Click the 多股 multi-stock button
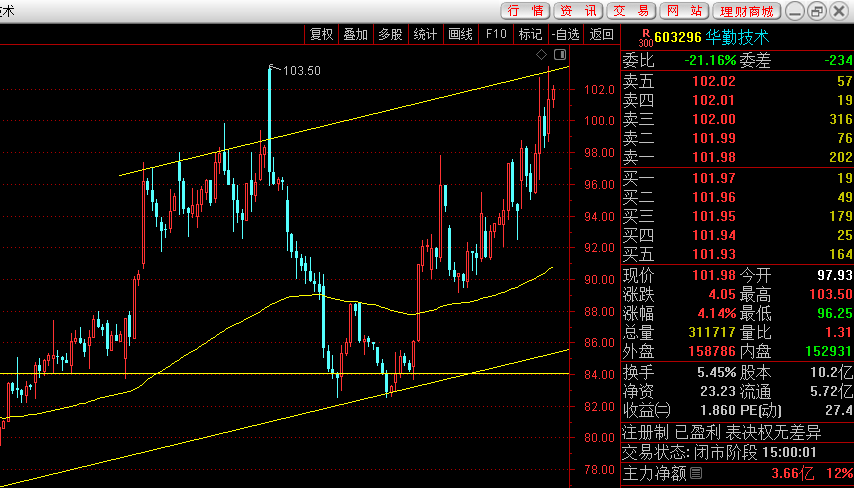 point(391,34)
